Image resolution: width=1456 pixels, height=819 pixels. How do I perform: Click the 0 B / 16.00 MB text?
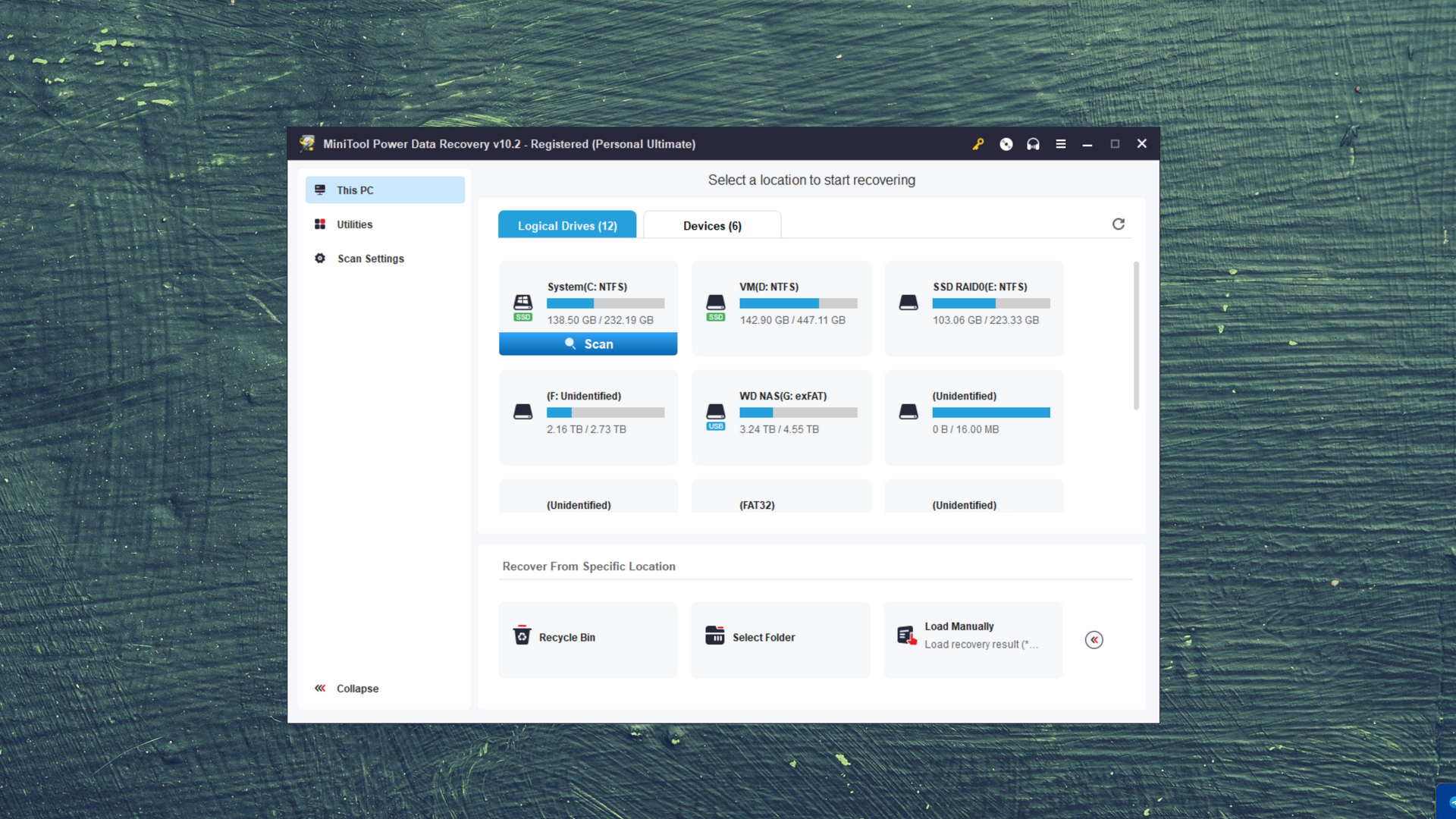(x=966, y=429)
